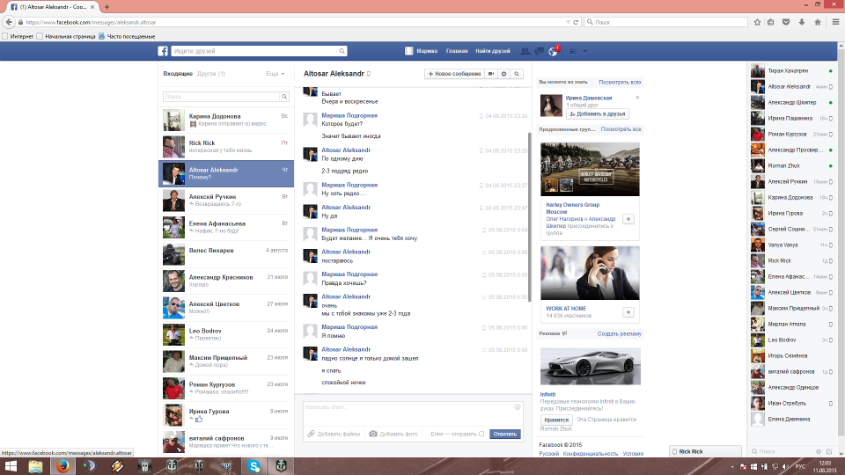Viewport: 845px width, 475px height.
Task: Click the Windows Start button
Action: tap(10, 466)
